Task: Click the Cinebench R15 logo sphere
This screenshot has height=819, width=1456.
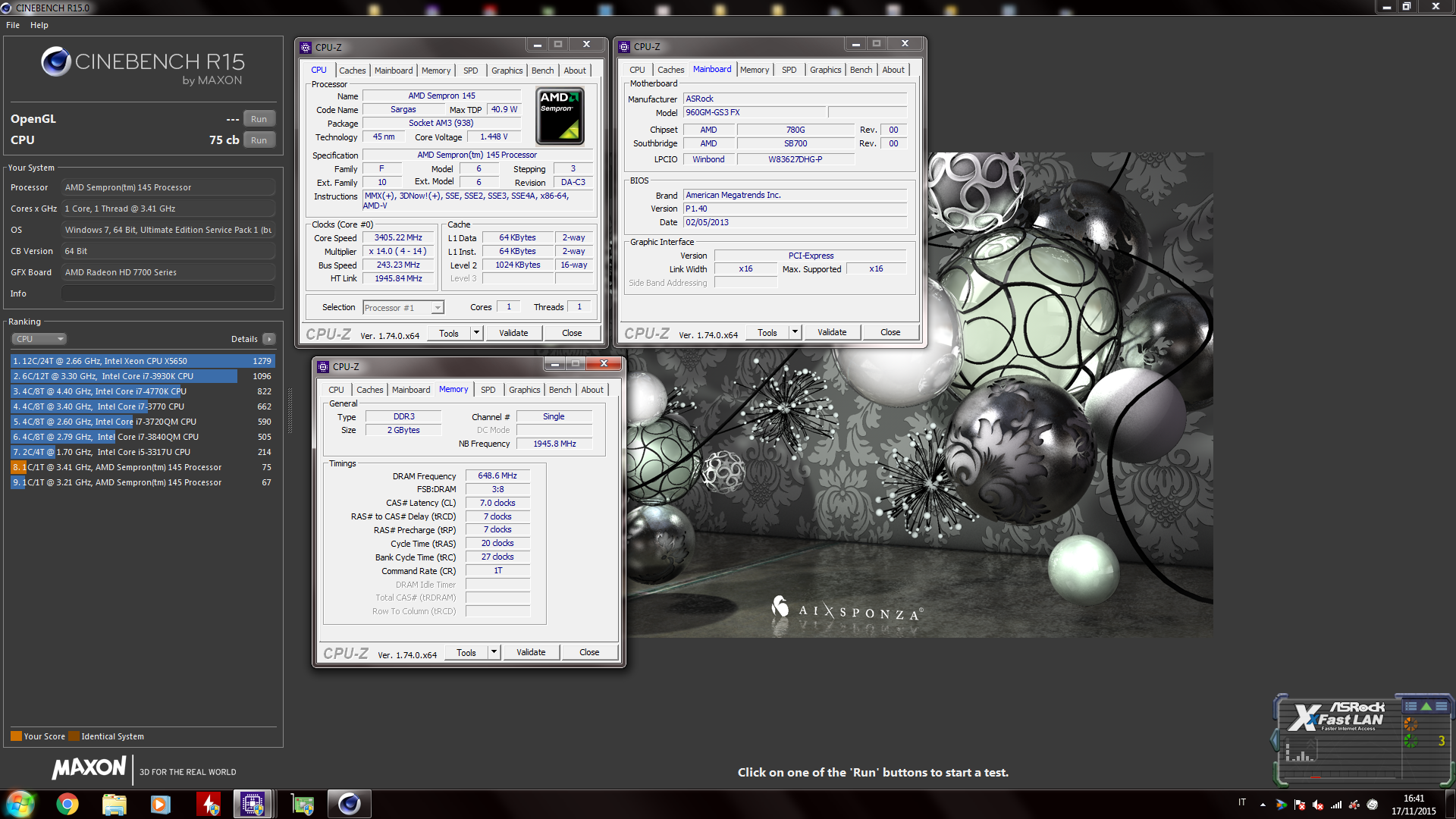Action: pos(56,61)
